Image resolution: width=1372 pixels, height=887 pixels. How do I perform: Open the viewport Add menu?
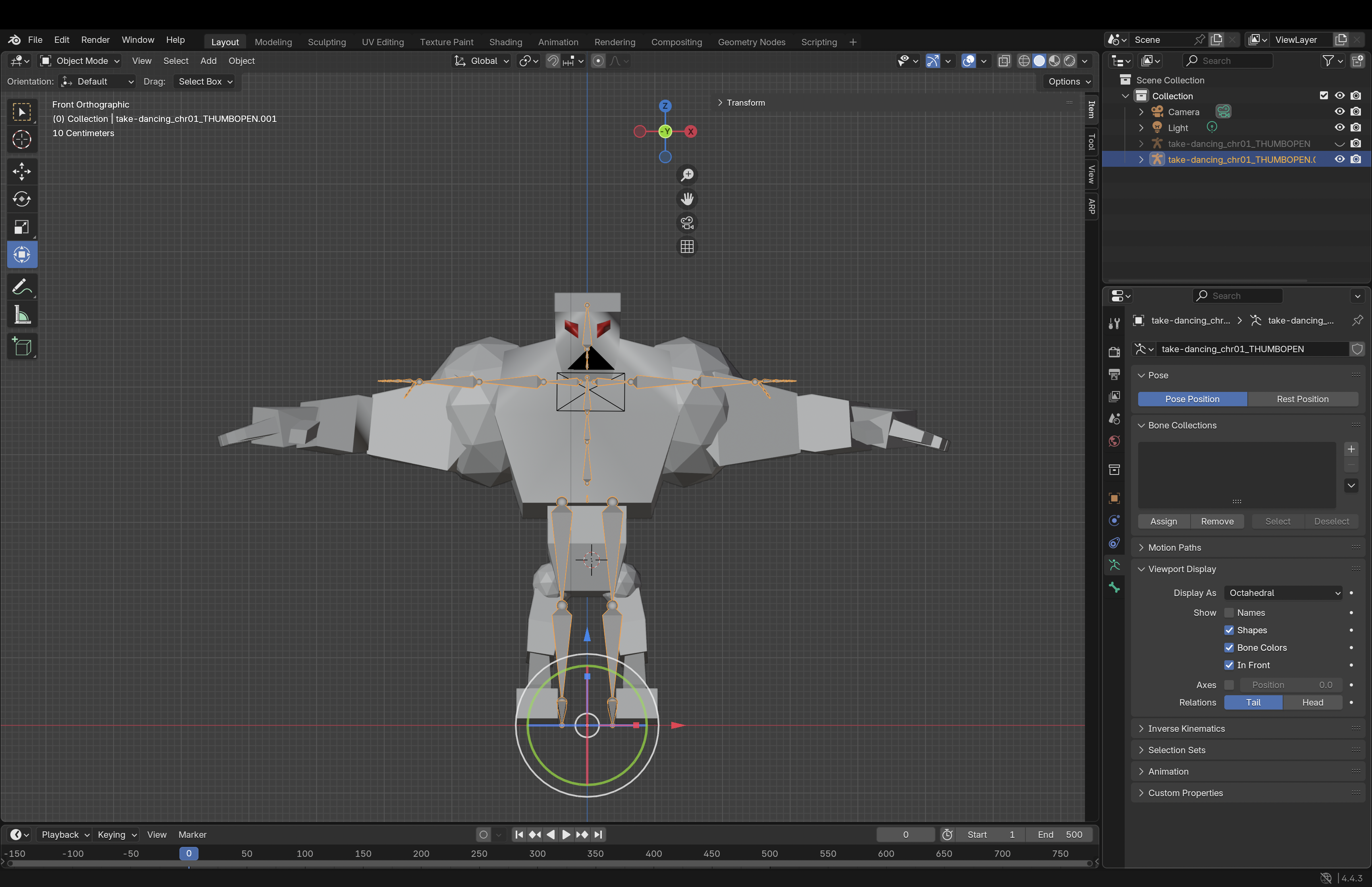click(208, 60)
